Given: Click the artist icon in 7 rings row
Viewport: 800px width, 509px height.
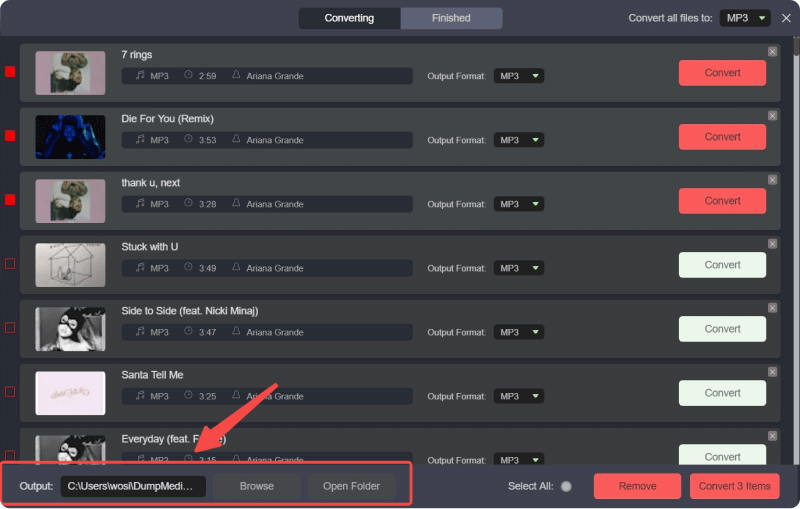Looking at the screenshot, I should [x=236, y=75].
